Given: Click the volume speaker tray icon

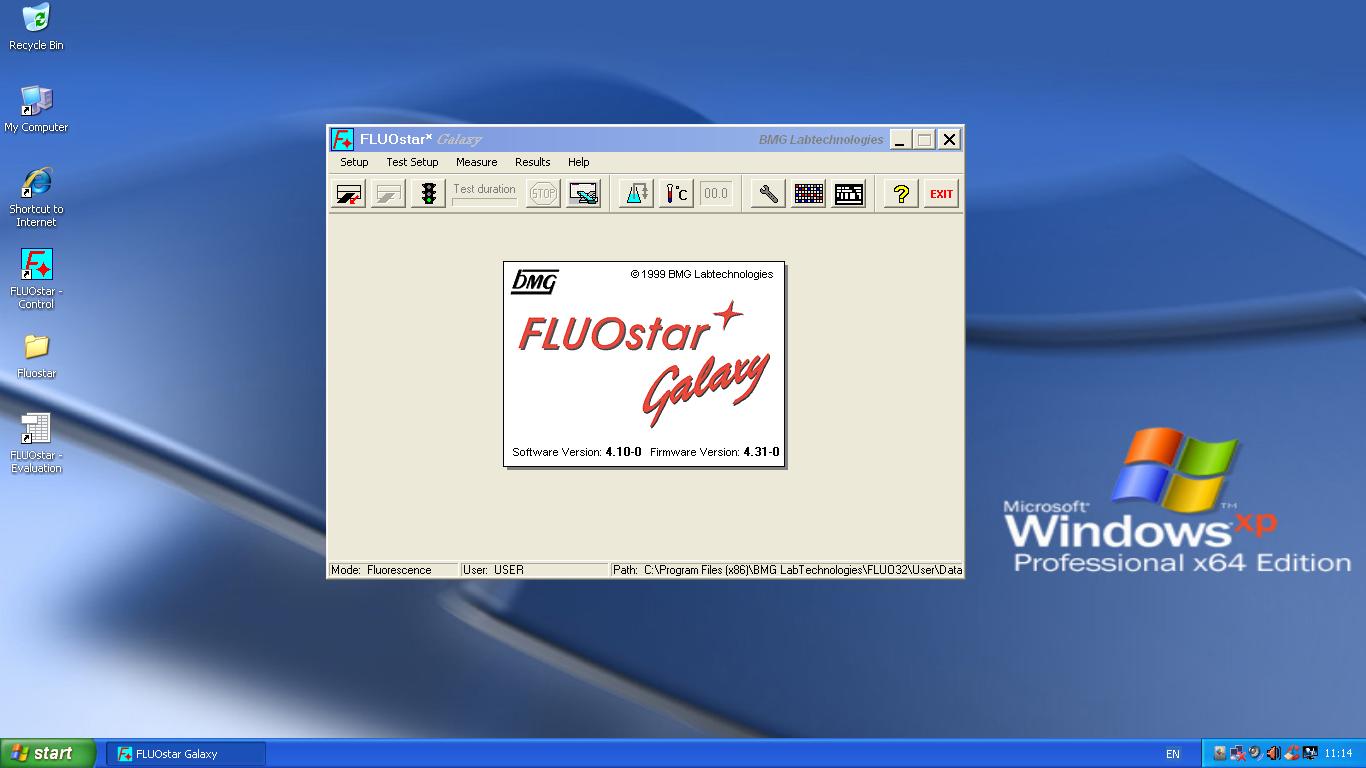Looking at the screenshot, I should click(1273, 753).
